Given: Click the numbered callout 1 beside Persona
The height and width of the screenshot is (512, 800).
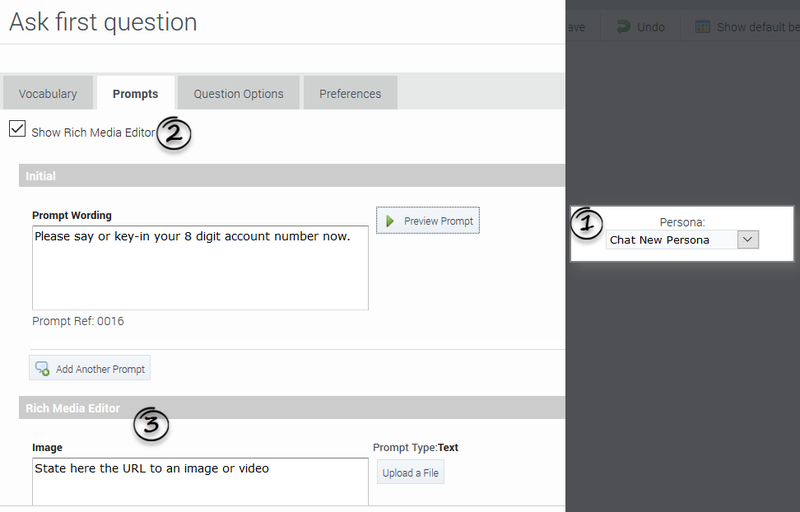Looking at the screenshot, I should click(588, 223).
